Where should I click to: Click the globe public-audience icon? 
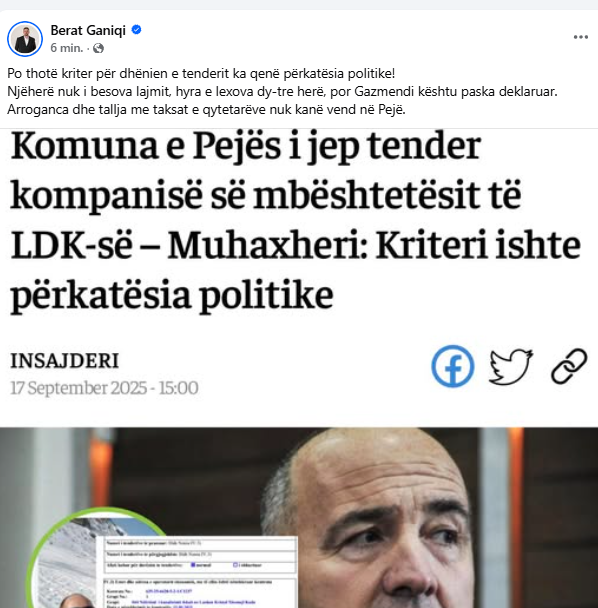[x=99, y=48]
